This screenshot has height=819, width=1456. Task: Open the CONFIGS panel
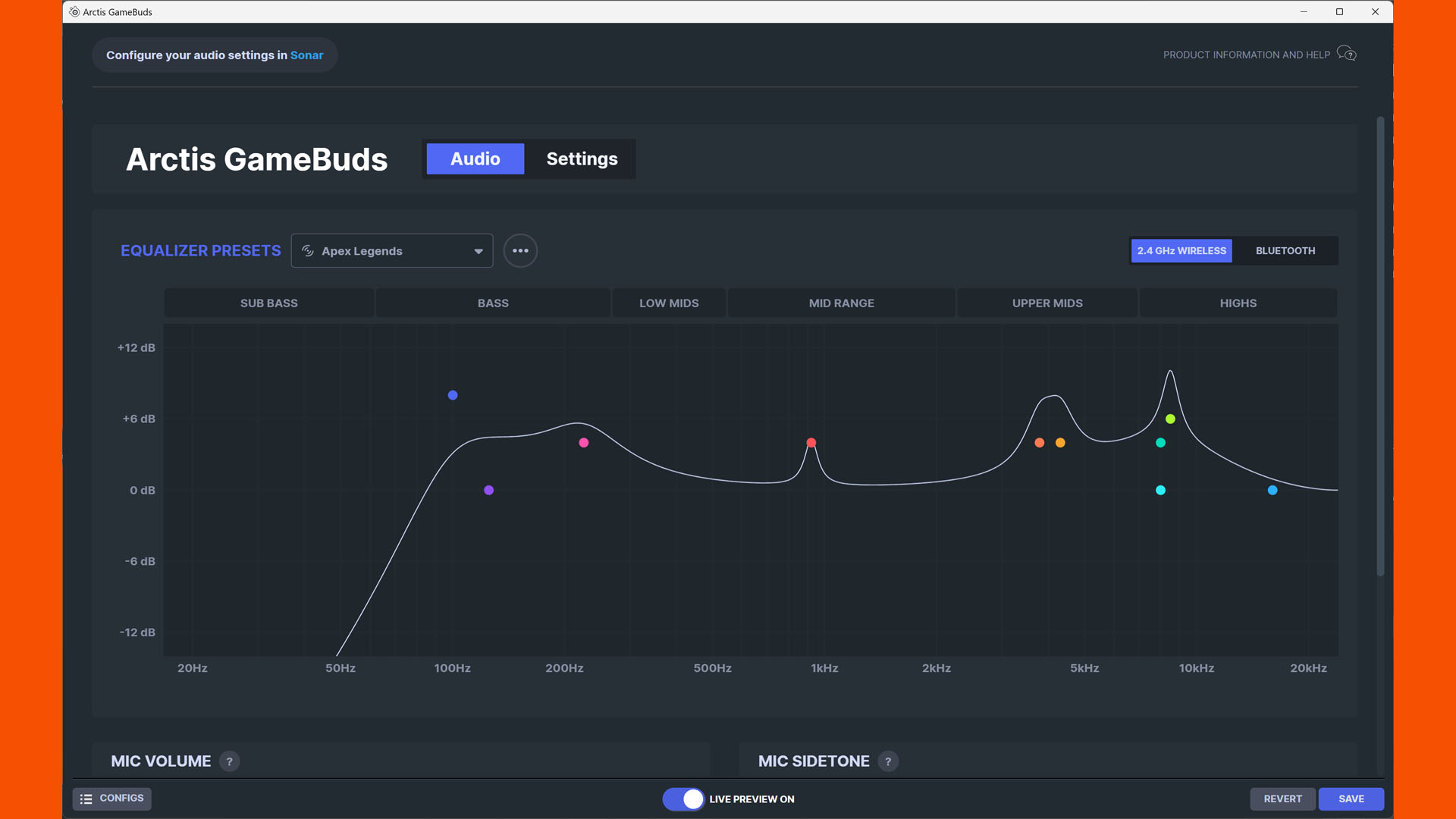[x=112, y=798]
